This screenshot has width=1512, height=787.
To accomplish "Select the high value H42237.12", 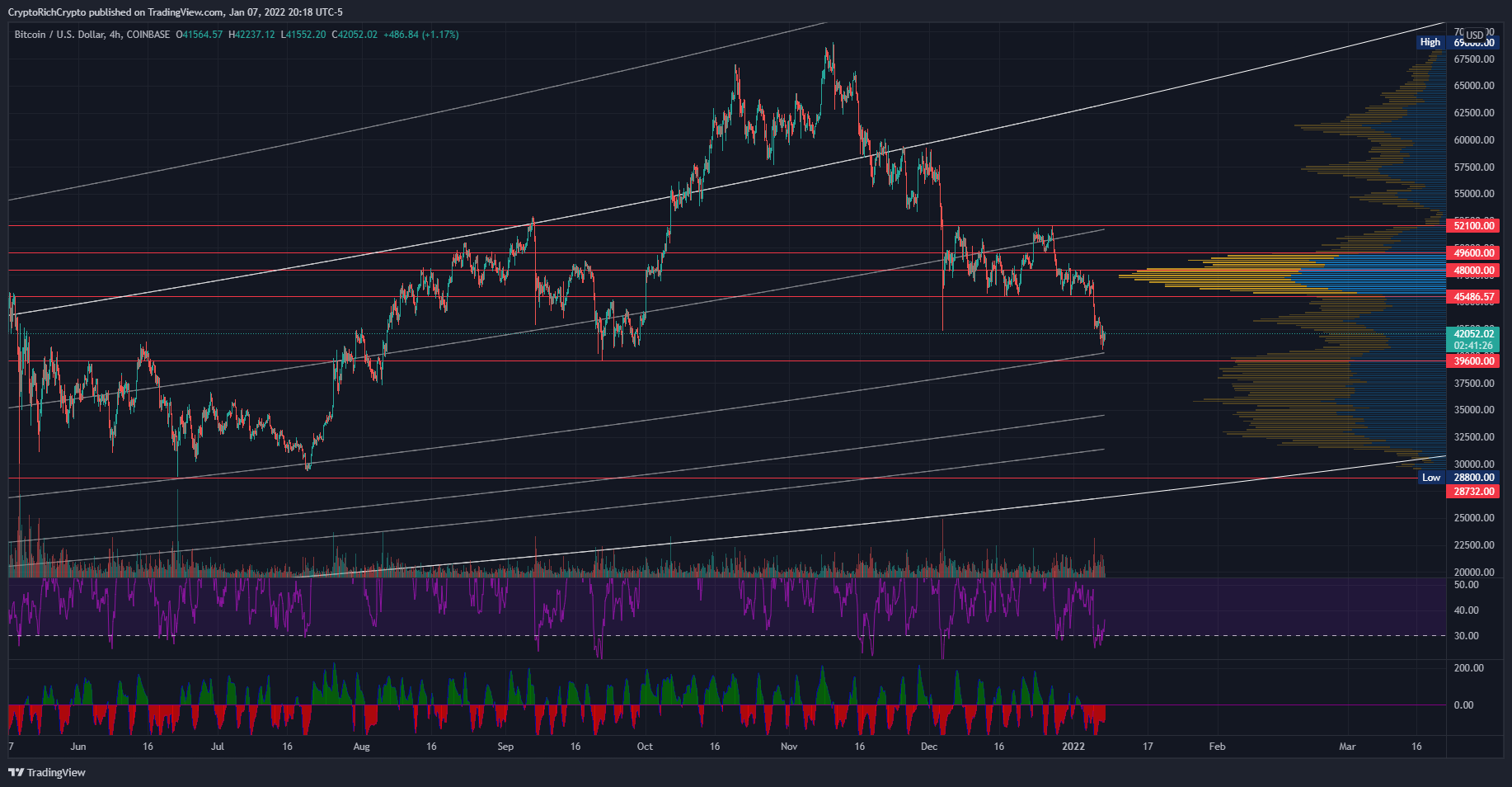I will tap(251, 35).
